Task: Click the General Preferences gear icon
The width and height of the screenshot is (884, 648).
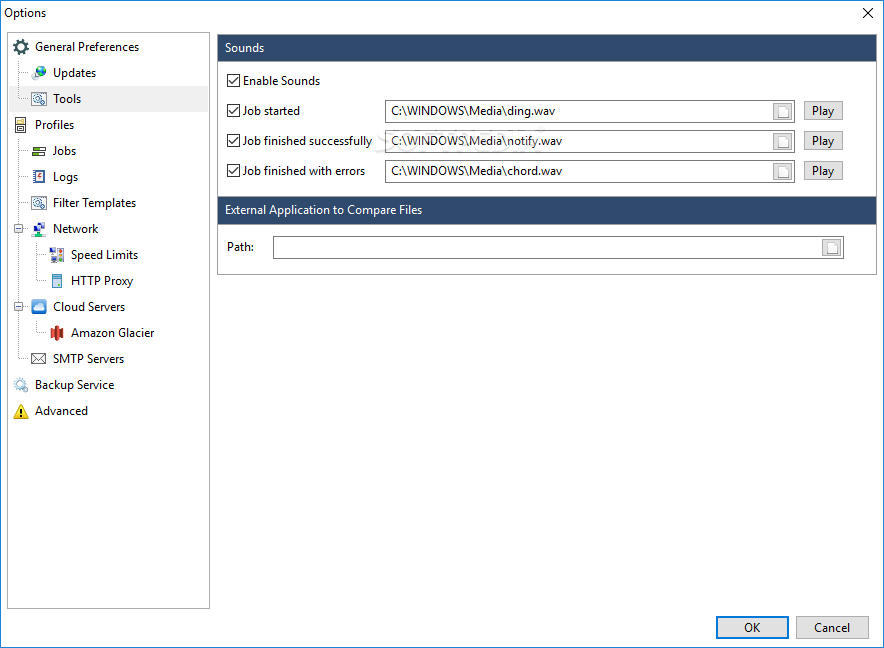Action: 21,47
